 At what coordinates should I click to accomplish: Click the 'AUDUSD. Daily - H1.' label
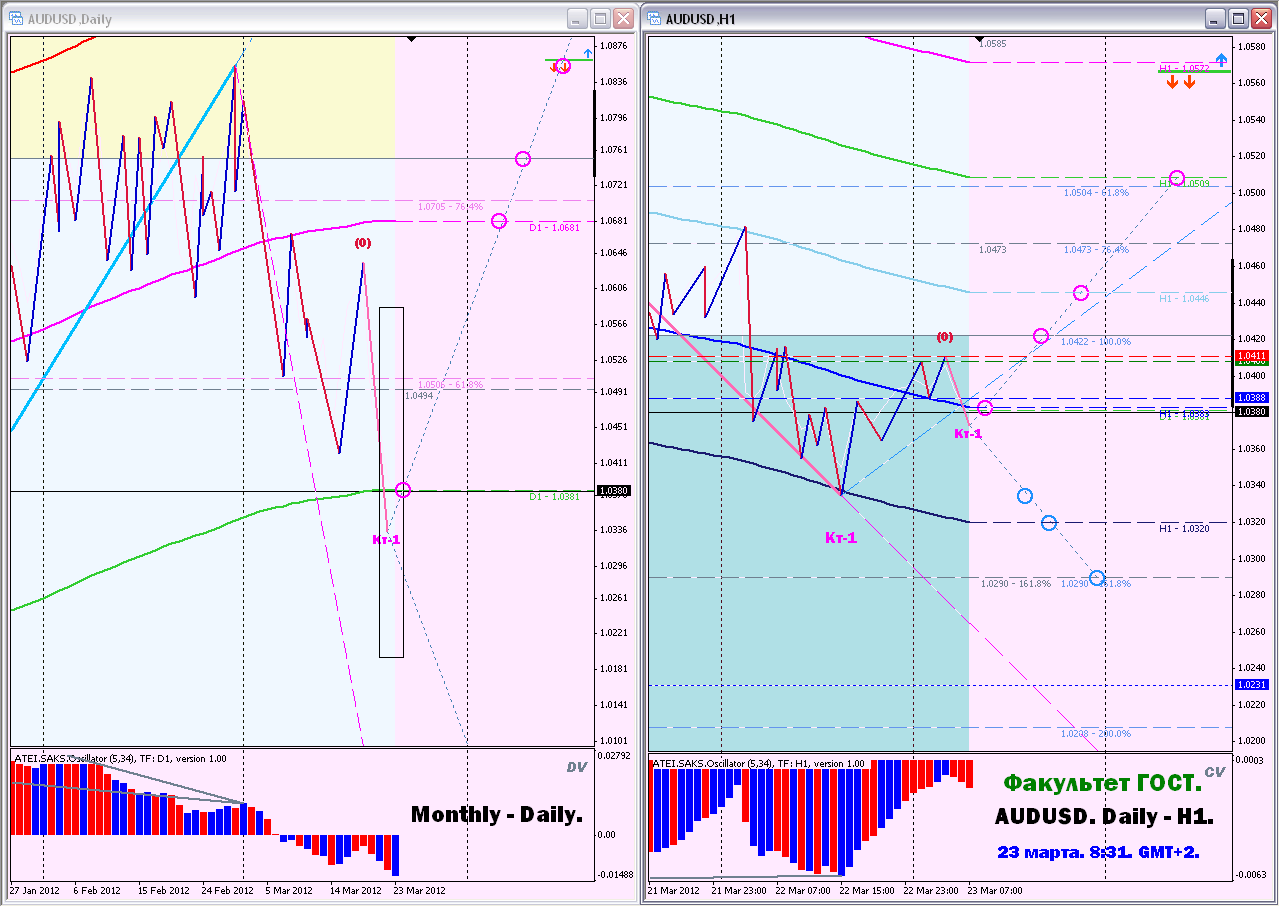point(1104,817)
